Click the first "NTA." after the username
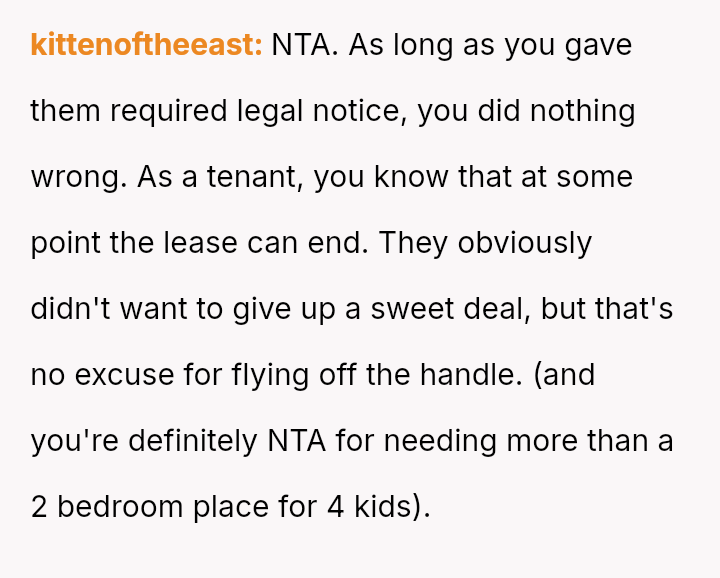The height and width of the screenshot is (578, 720). coord(305,46)
